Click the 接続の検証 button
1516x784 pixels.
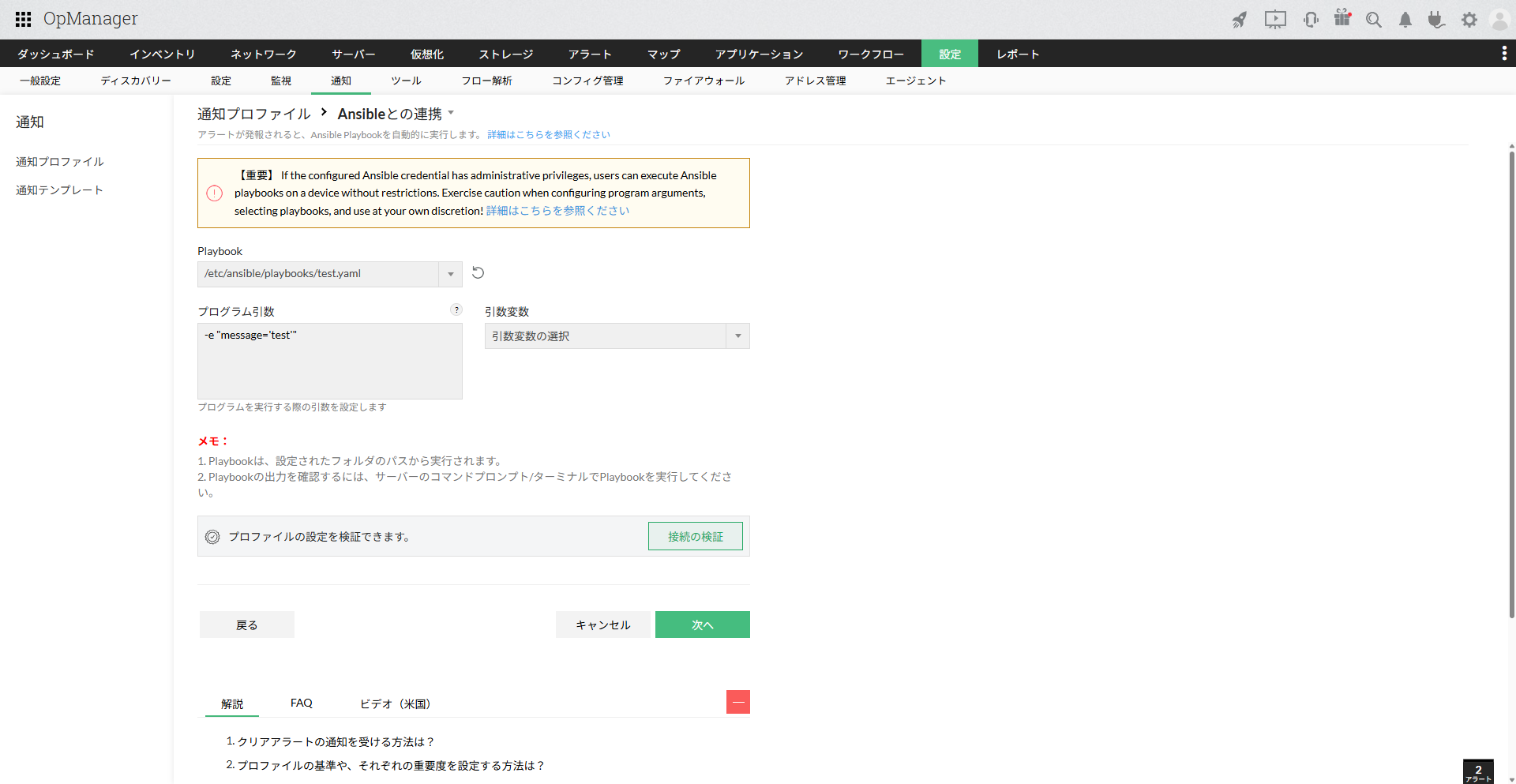696,536
